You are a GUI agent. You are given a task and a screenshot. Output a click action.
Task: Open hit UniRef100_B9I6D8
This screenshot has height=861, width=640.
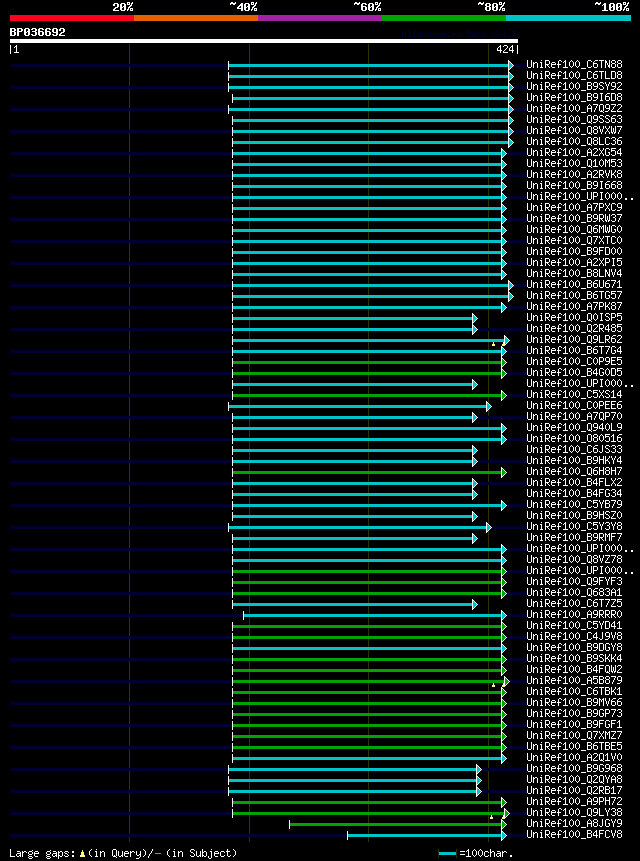tap(574, 98)
